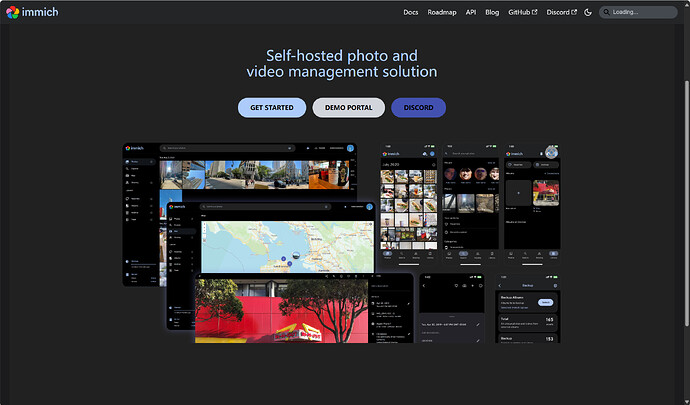The height and width of the screenshot is (405, 690).
Task: Click the GET STARTED button
Action: tap(272, 107)
